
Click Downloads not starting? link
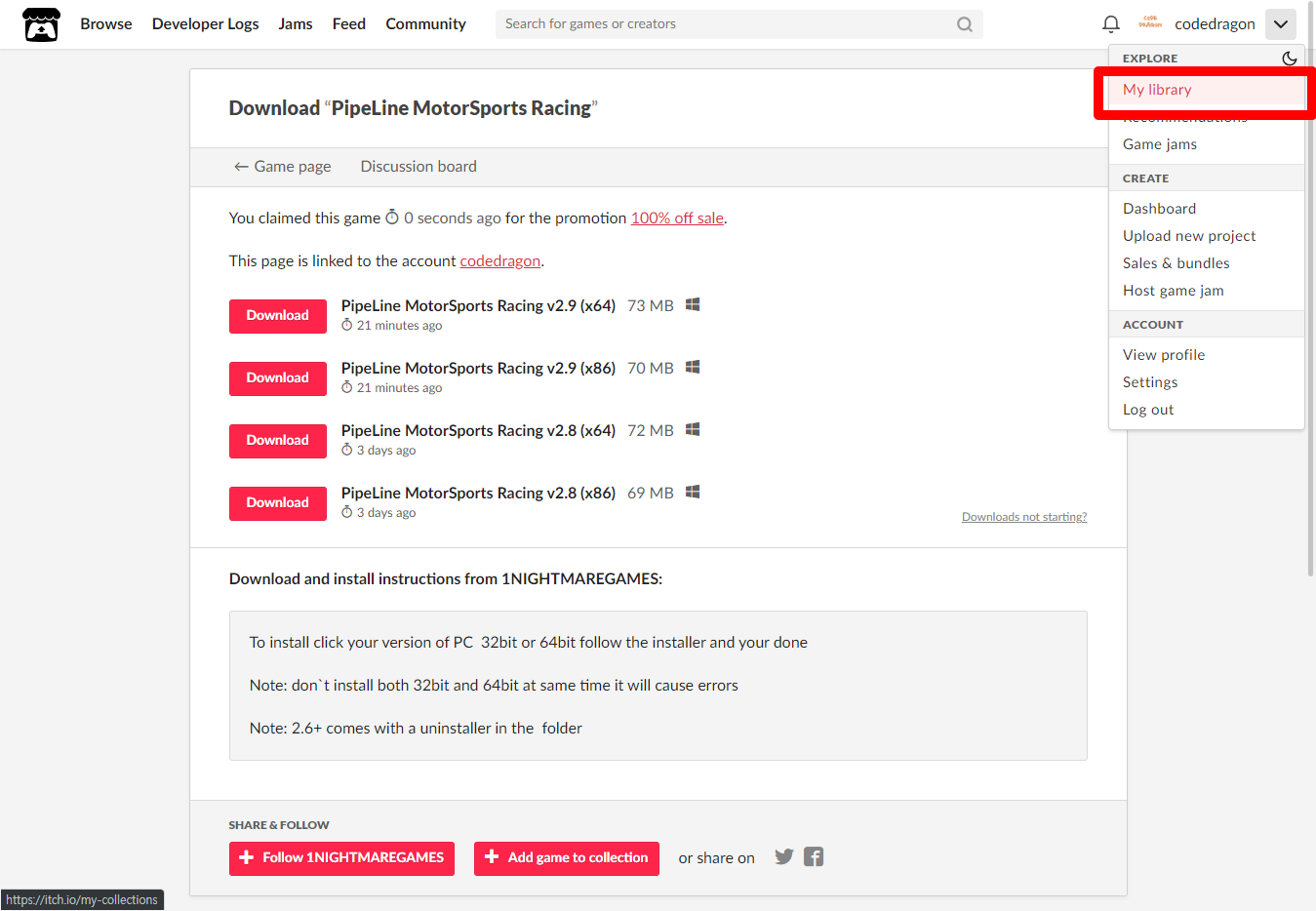click(x=1024, y=517)
